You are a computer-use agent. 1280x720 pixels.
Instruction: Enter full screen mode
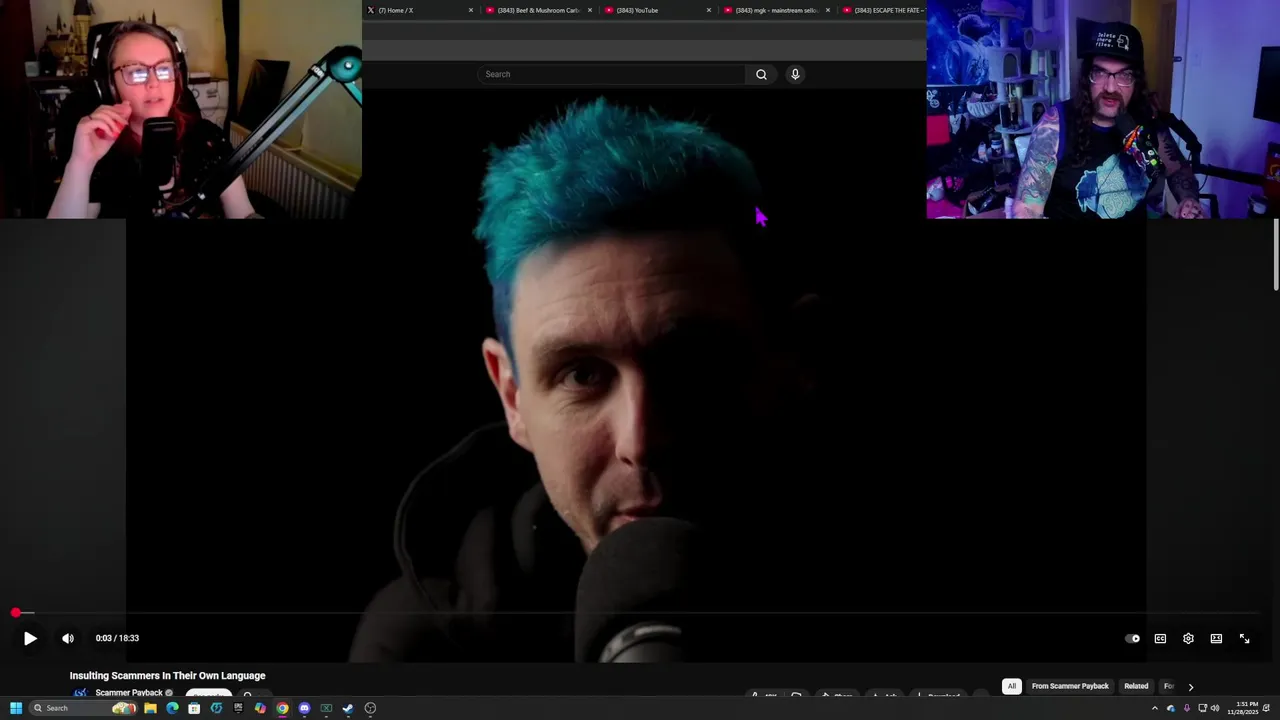[1244, 638]
